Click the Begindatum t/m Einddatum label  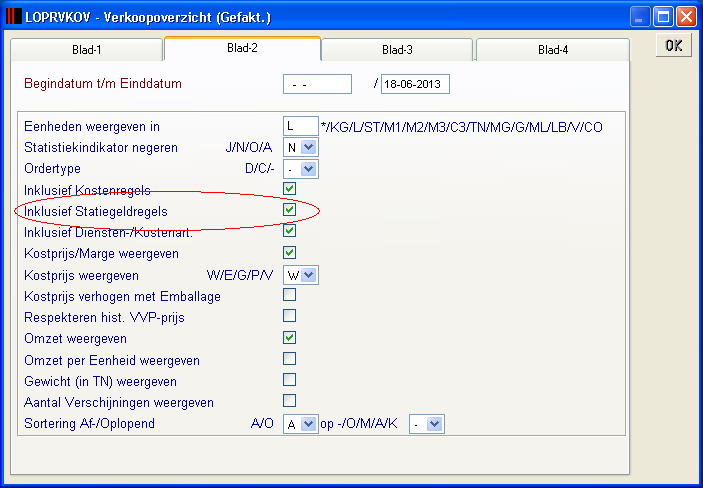point(103,84)
